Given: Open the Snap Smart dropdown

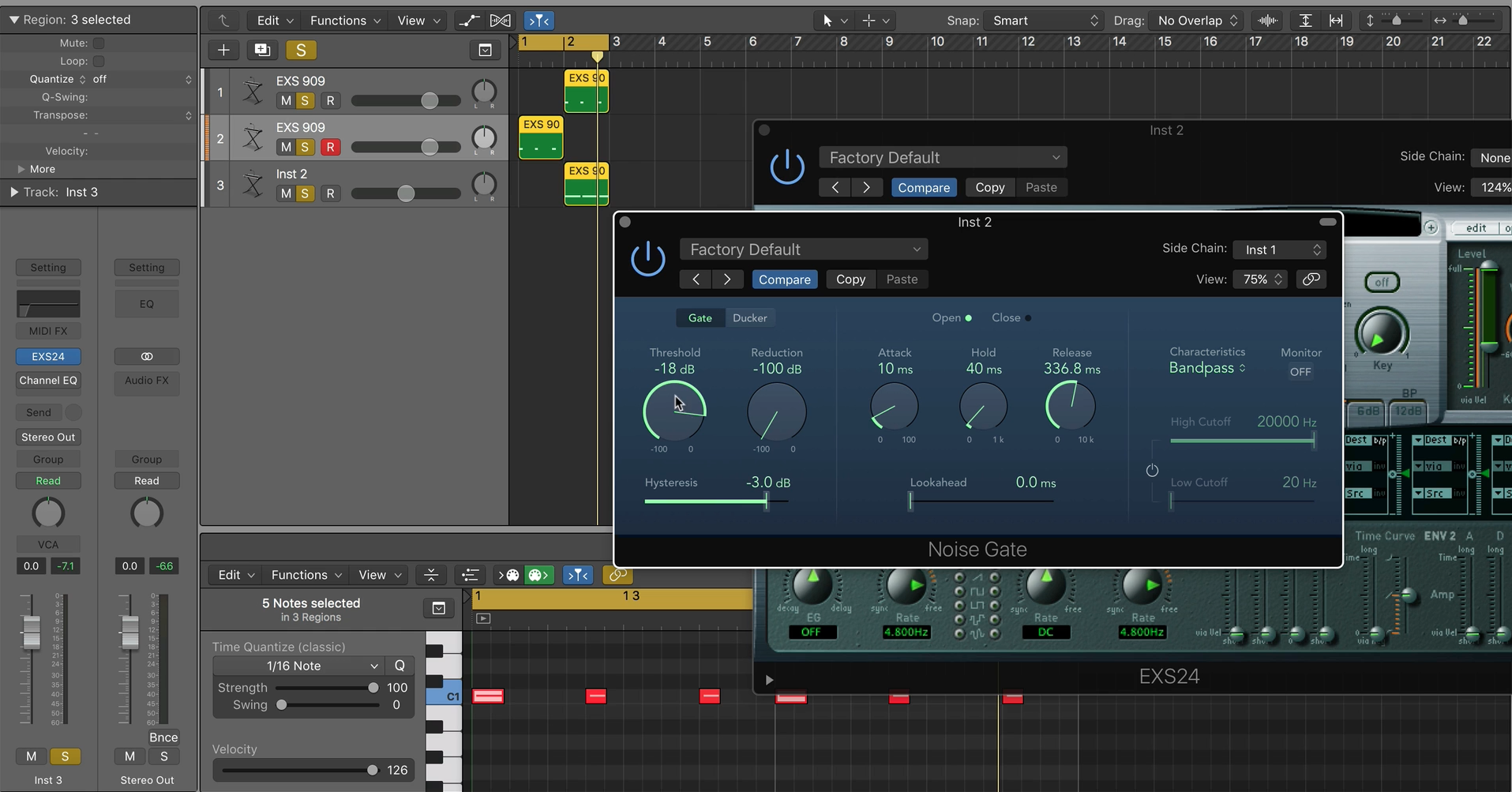Looking at the screenshot, I should (1044, 21).
